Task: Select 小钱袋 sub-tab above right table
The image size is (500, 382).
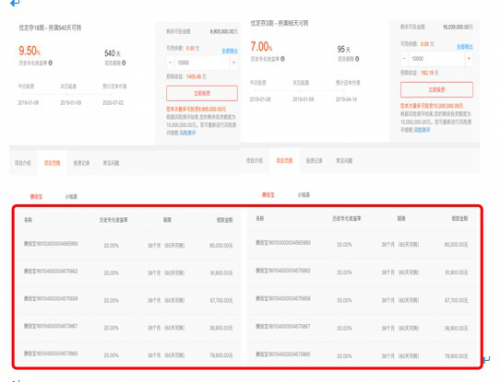Action: (303, 195)
